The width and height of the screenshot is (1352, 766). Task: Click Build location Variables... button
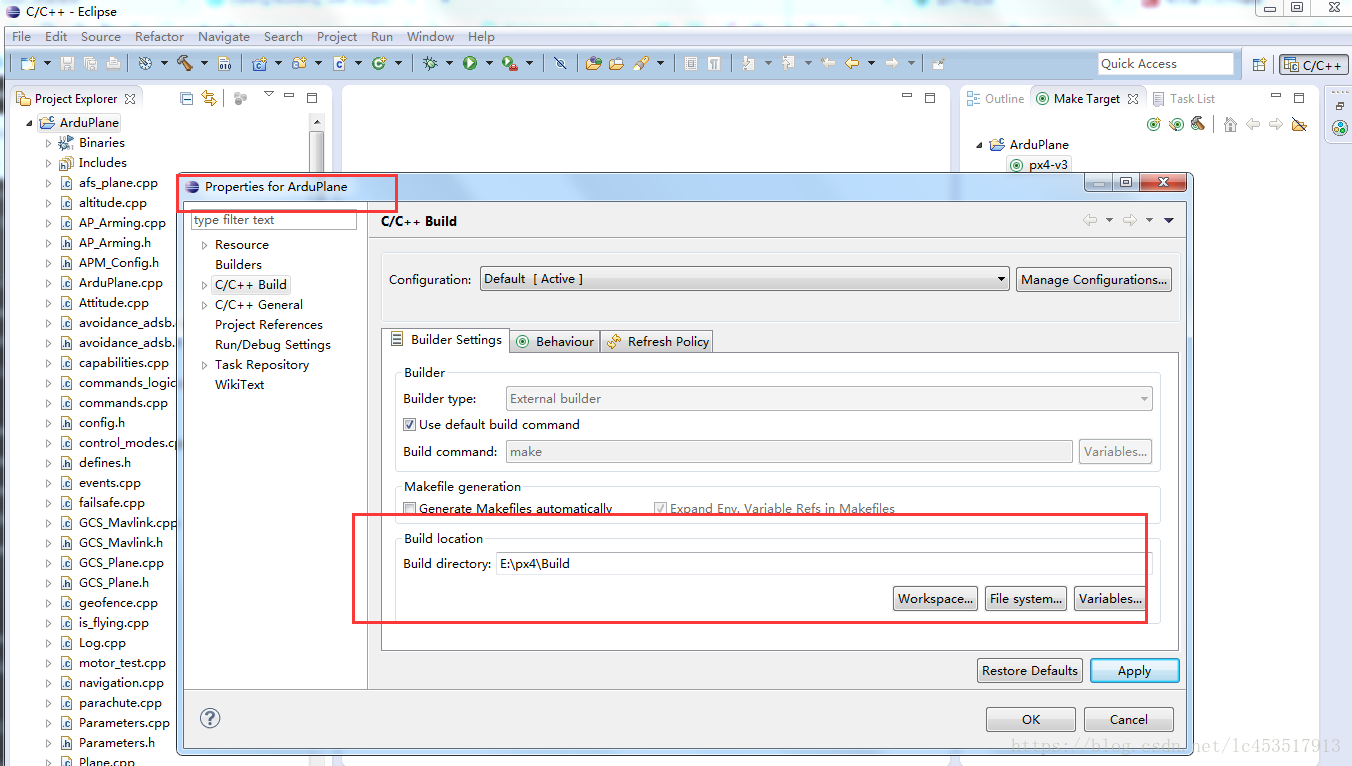point(1110,599)
